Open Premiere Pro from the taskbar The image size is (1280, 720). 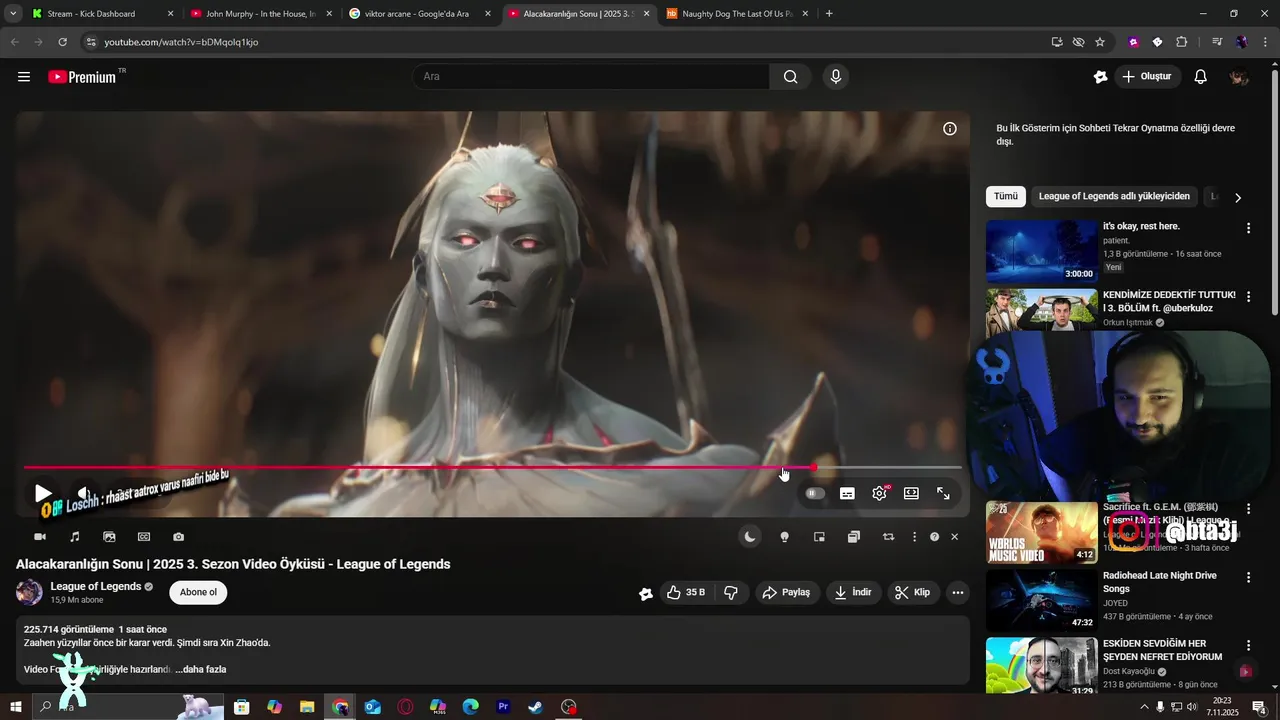pyautogui.click(x=503, y=707)
